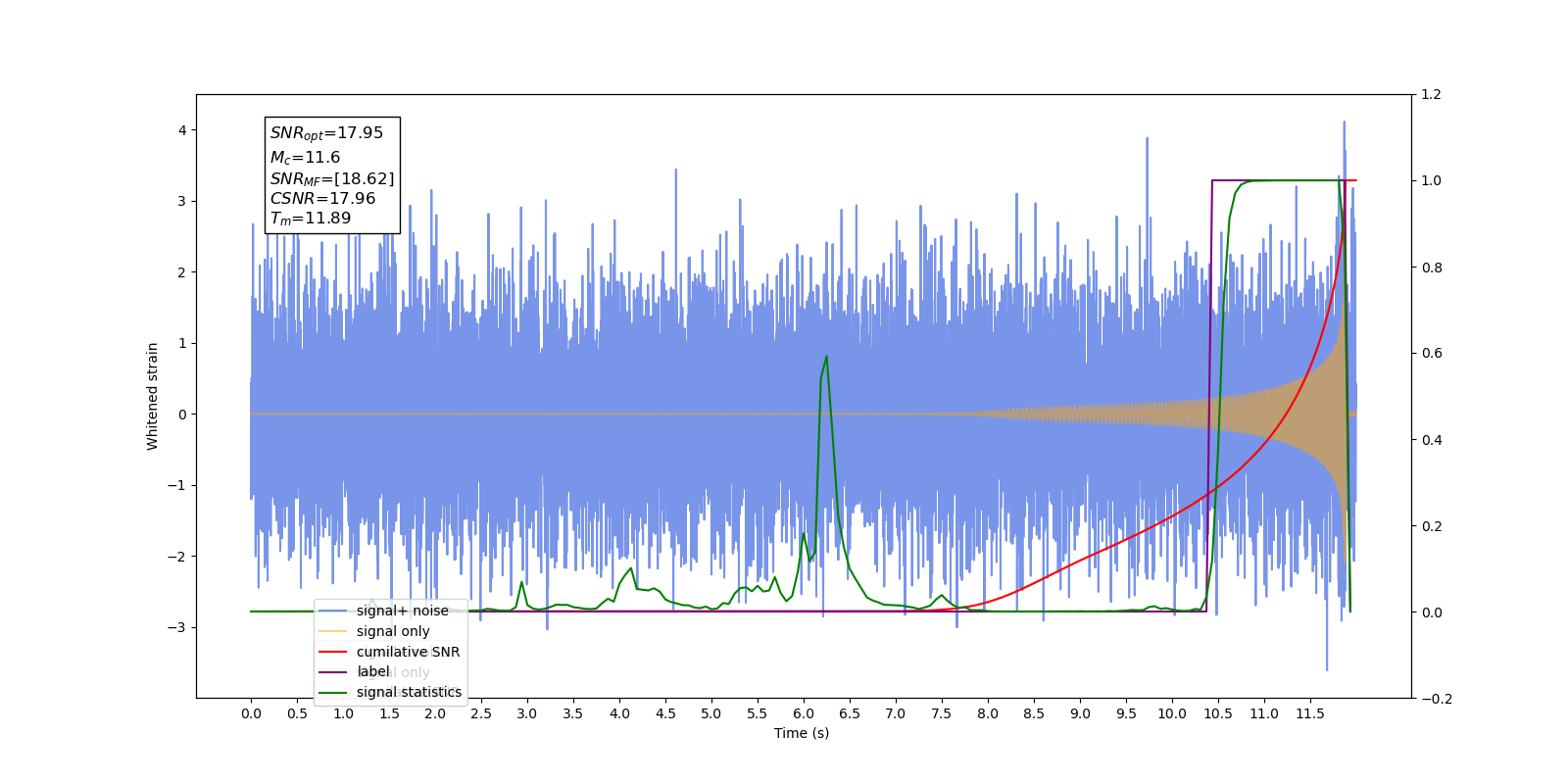Click the 'signal+ noise' legend entry
1568x784 pixels.
(402, 611)
